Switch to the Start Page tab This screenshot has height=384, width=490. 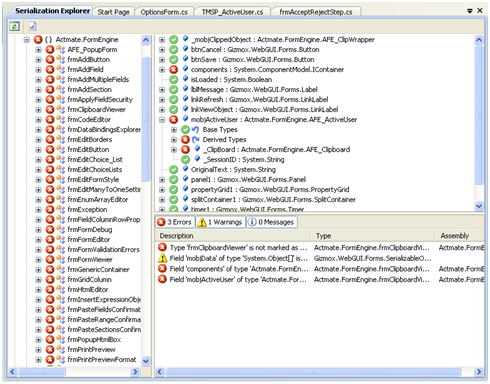tap(113, 12)
